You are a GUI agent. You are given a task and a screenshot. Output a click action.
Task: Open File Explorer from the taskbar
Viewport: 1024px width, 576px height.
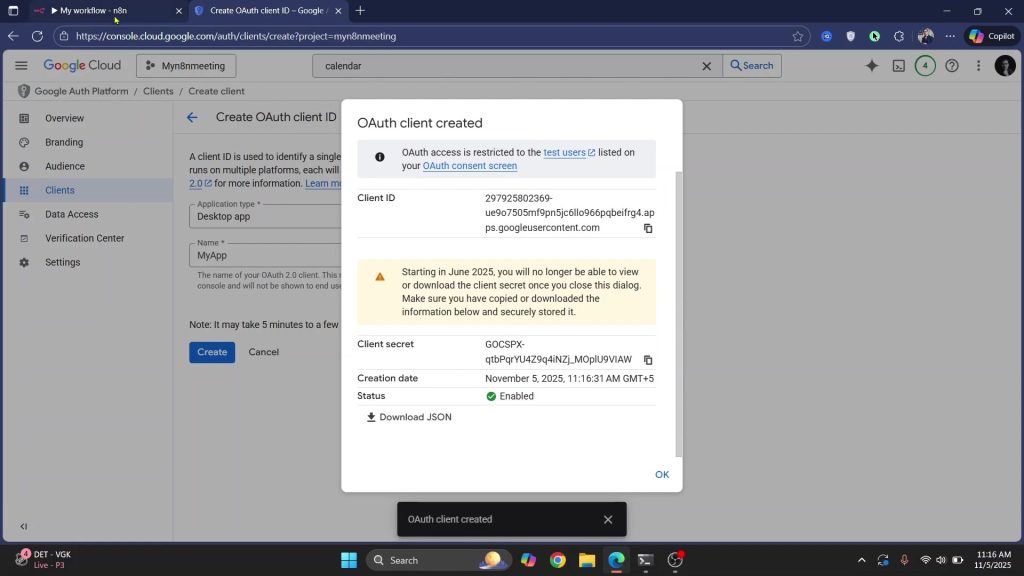587,560
